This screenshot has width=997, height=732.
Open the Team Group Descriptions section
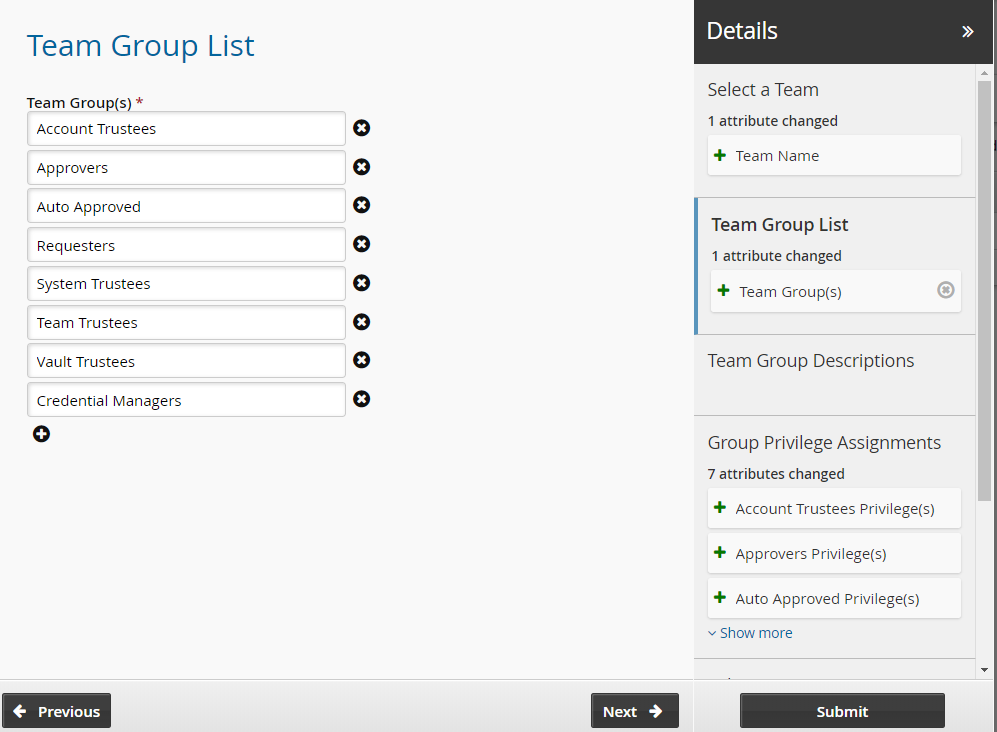[810, 361]
